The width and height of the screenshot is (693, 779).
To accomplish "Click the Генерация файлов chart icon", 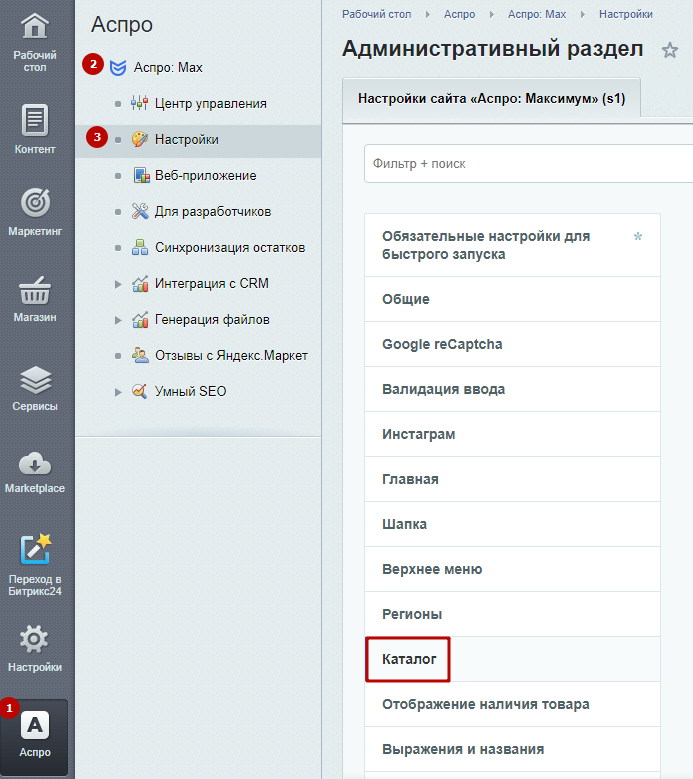I will [x=140, y=319].
